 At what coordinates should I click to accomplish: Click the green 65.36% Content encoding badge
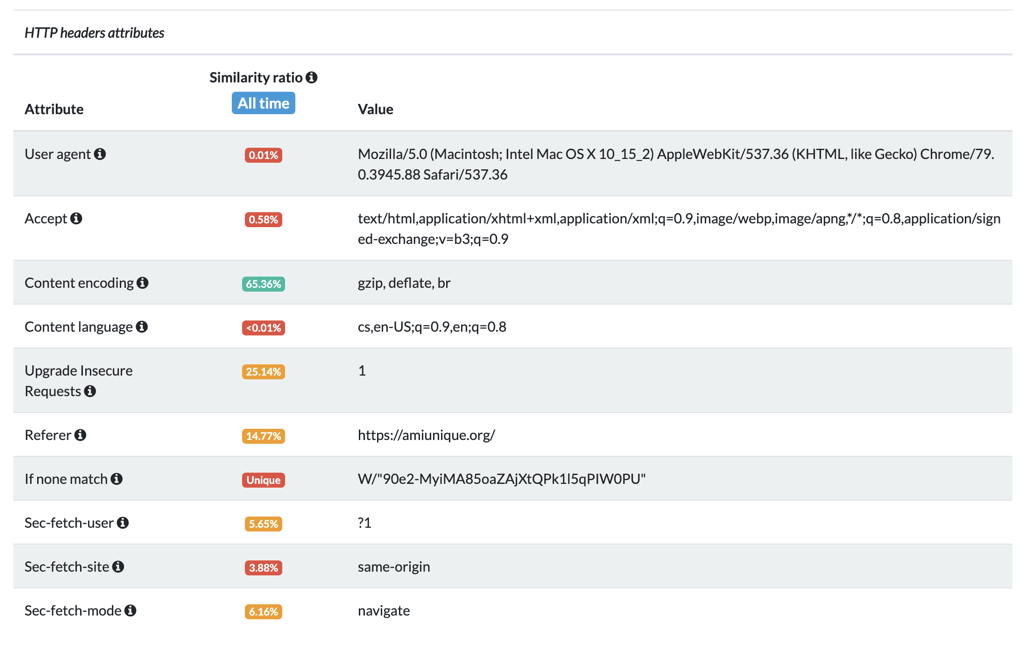[x=262, y=284]
